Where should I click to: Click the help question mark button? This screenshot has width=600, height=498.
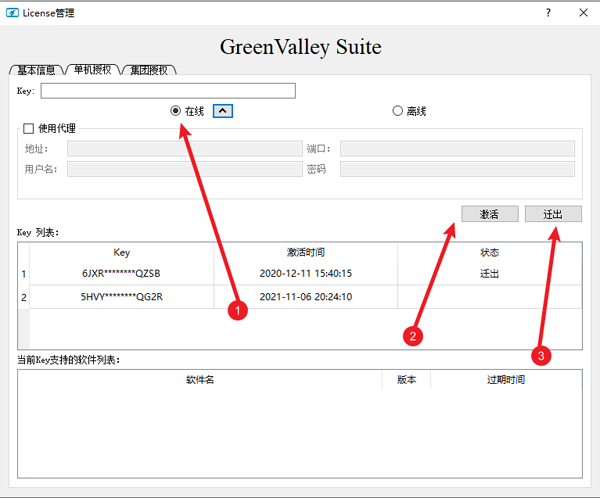click(x=547, y=13)
